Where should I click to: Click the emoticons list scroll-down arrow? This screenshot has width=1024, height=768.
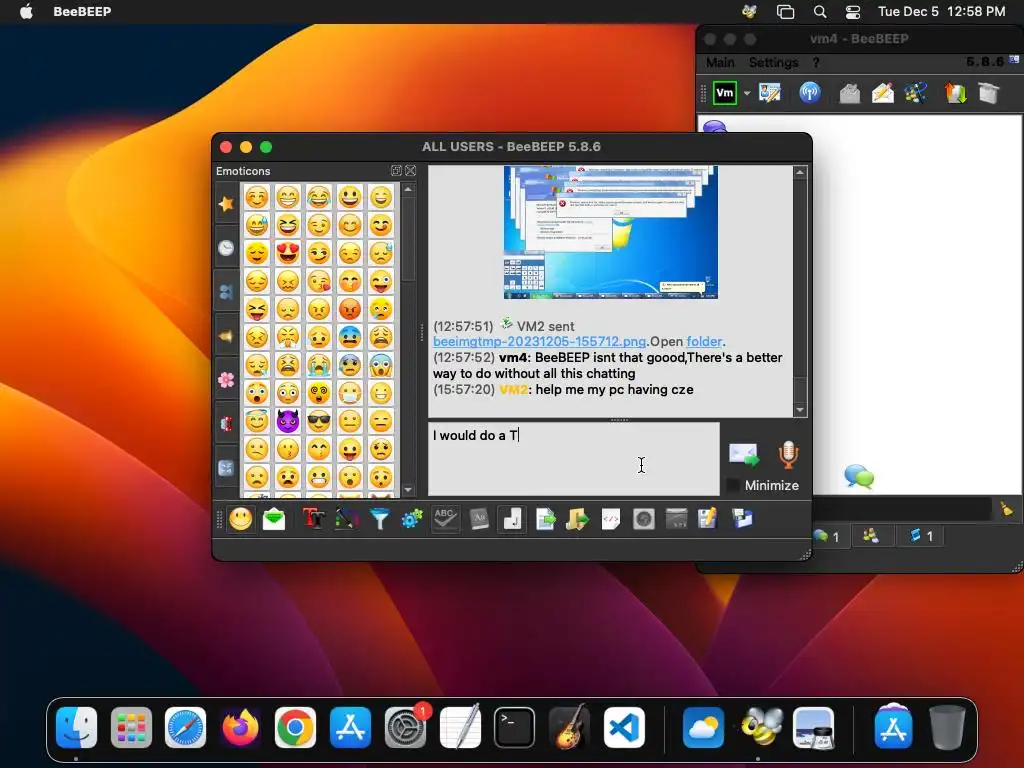(x=408, y=490)
